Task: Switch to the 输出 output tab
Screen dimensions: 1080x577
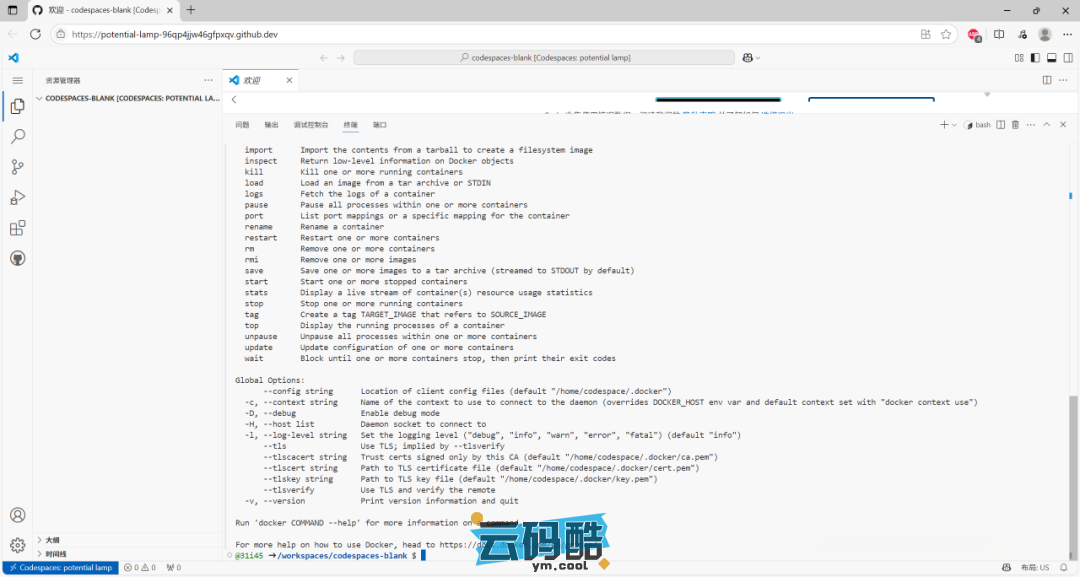Action: tap(271, 125)
